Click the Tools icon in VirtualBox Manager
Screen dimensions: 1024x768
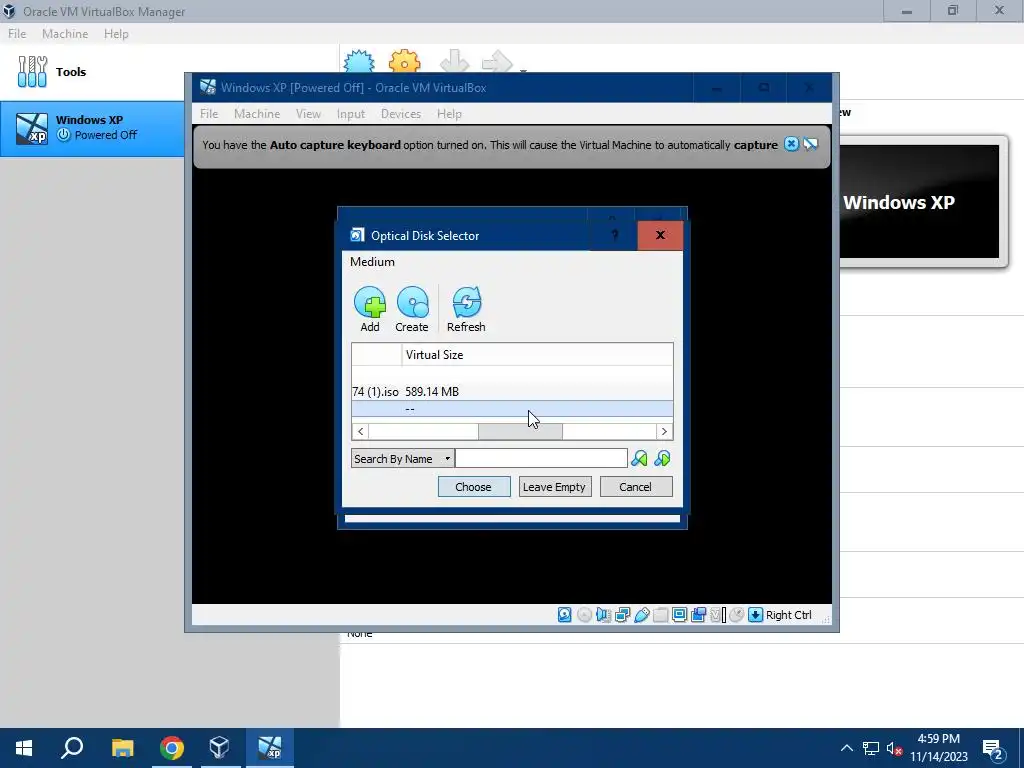point(32,71)
